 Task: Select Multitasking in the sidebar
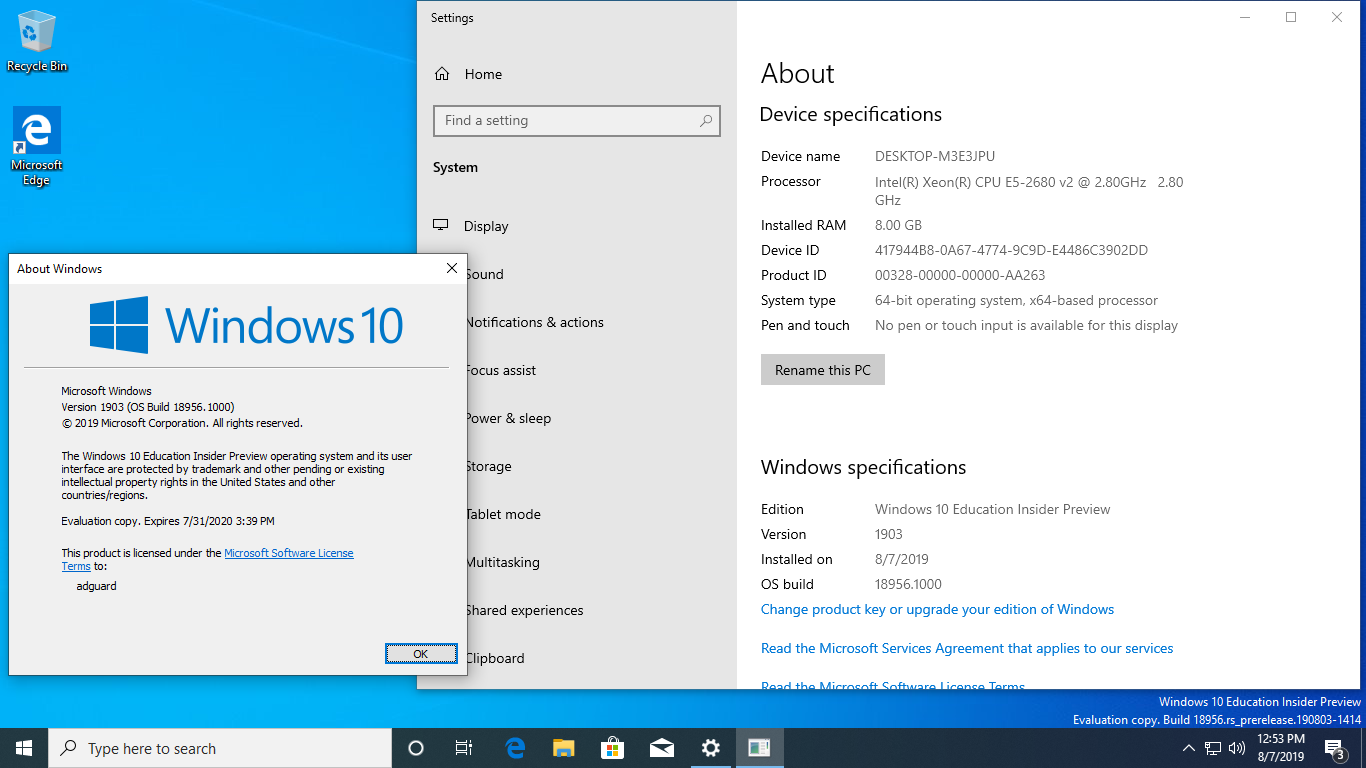click(x=503, y=562)
